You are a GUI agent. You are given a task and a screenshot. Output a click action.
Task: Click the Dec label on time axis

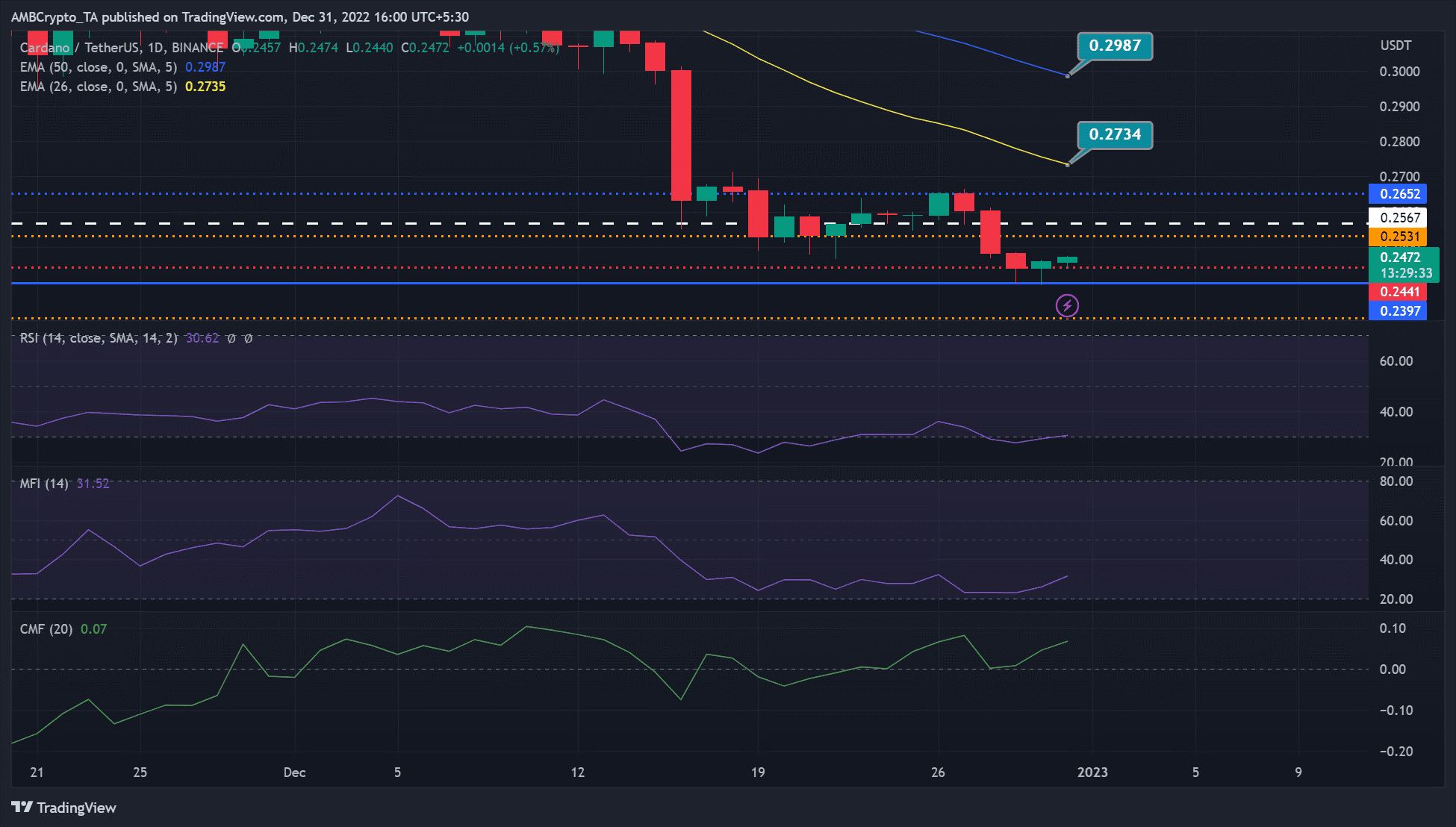pos(294,773)
